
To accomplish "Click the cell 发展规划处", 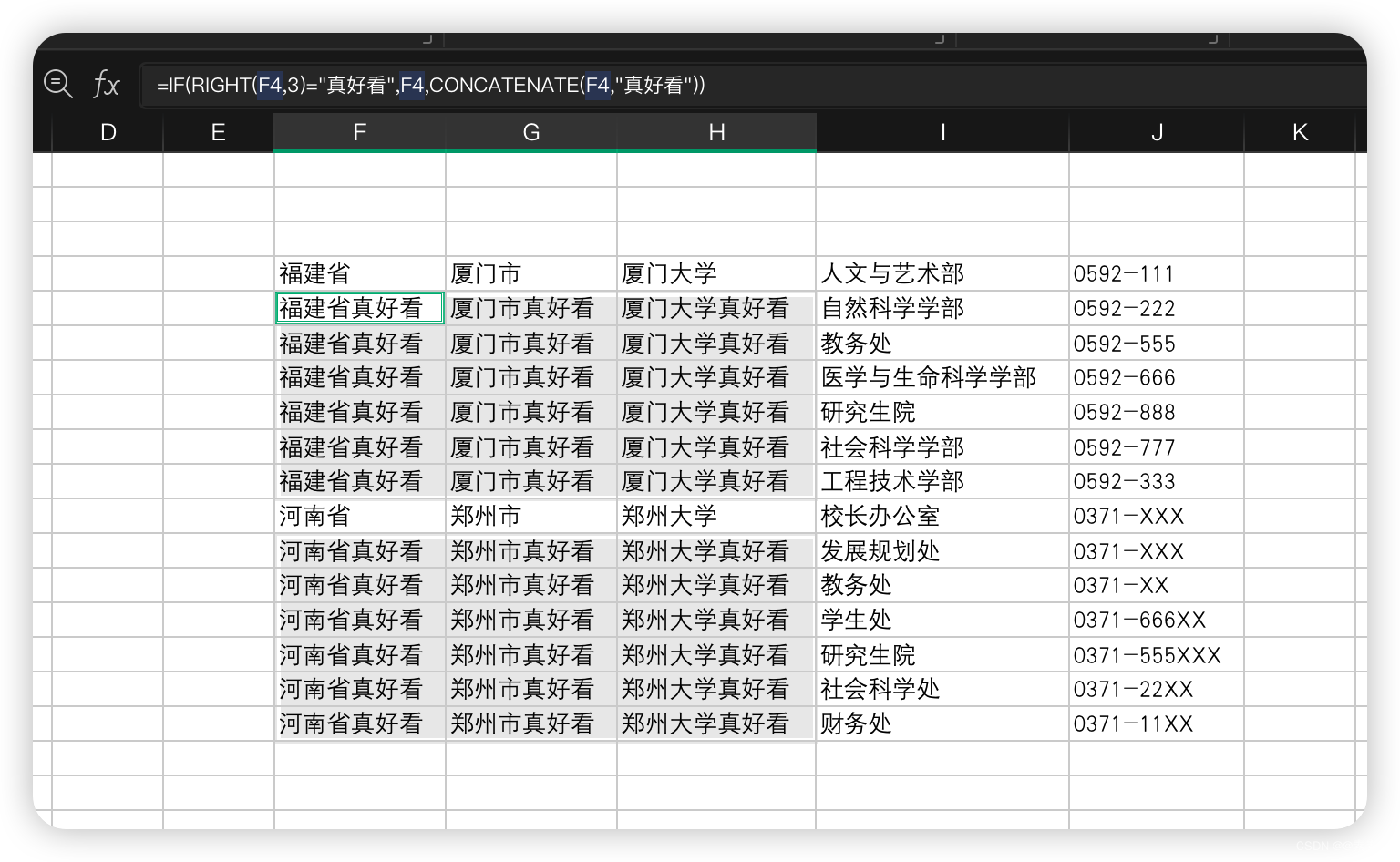I will (942, 551).
